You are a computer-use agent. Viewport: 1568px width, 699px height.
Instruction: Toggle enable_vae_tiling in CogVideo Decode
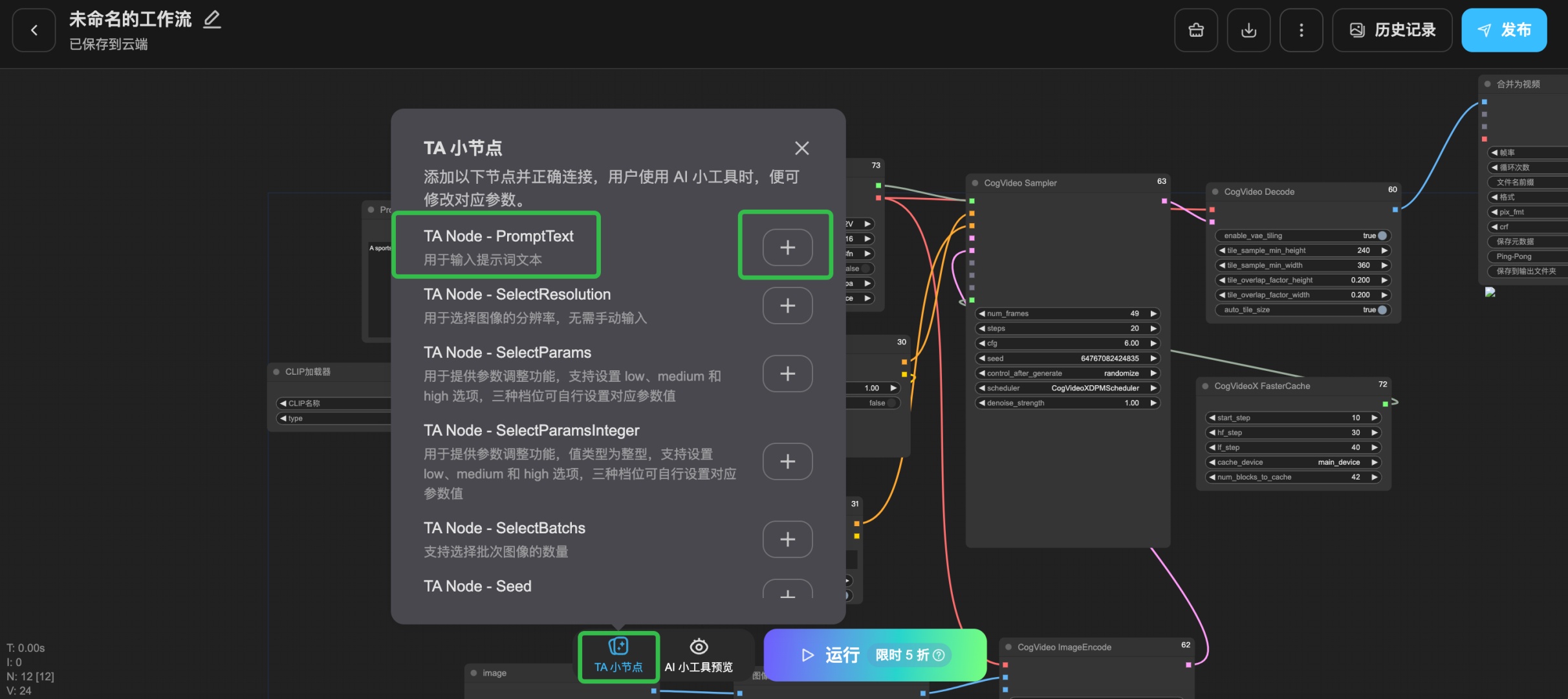tap(1382, 236)
